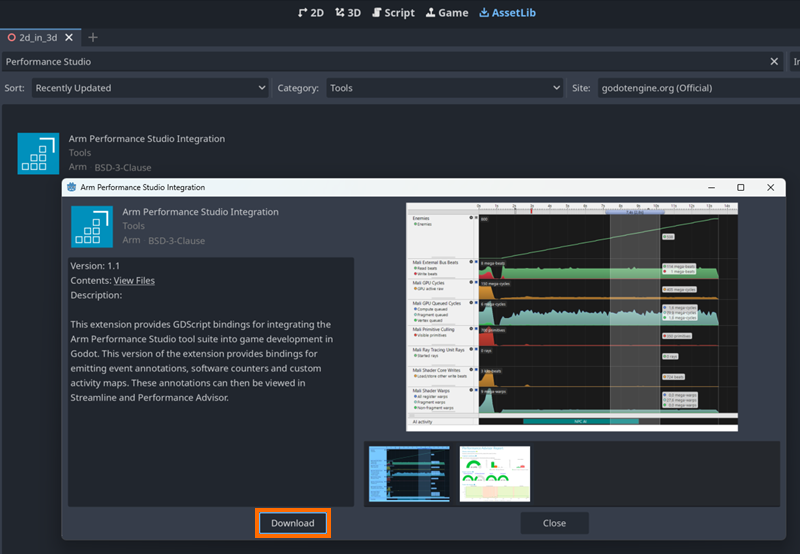Screen dimensions: 800x554
Task: Click the Arm asset icon in results list
Action: coord(38,154)
